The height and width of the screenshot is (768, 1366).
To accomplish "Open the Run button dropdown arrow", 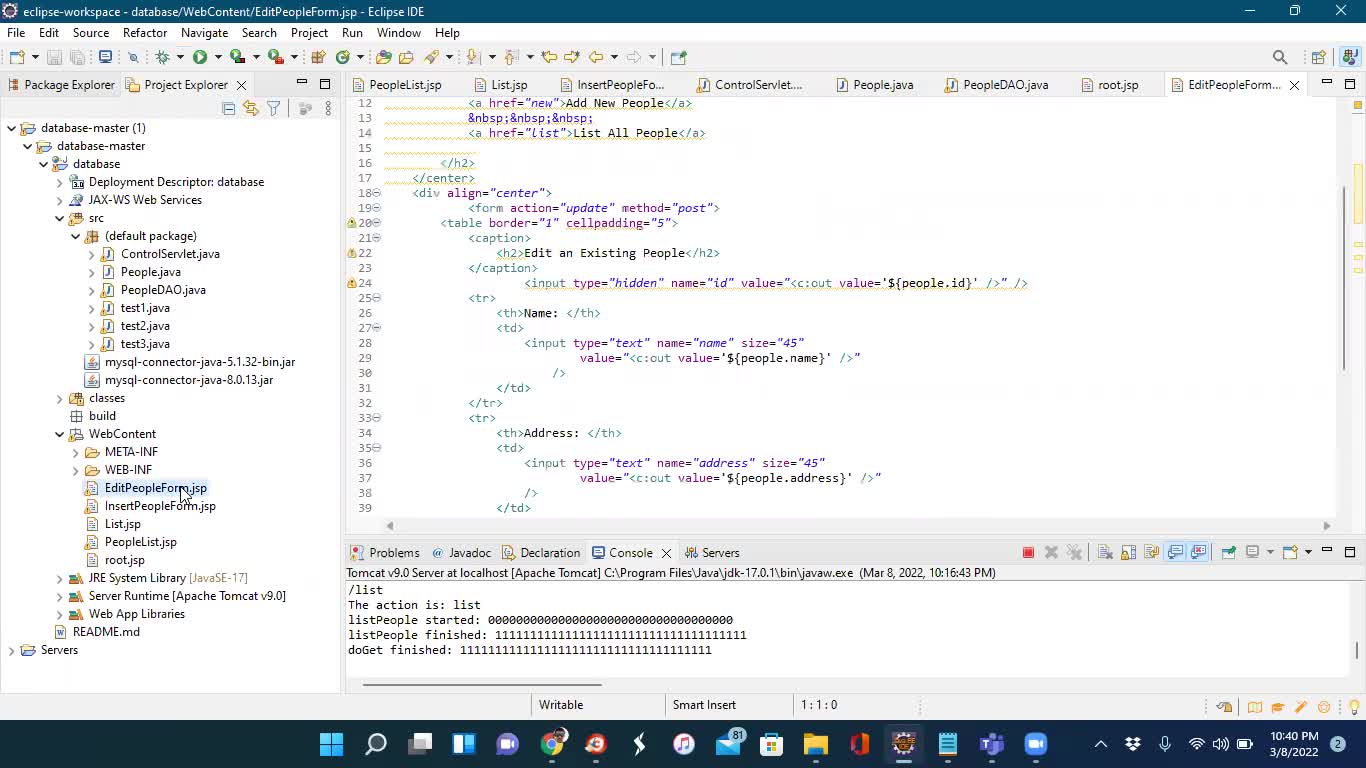I will pos(218,57).
